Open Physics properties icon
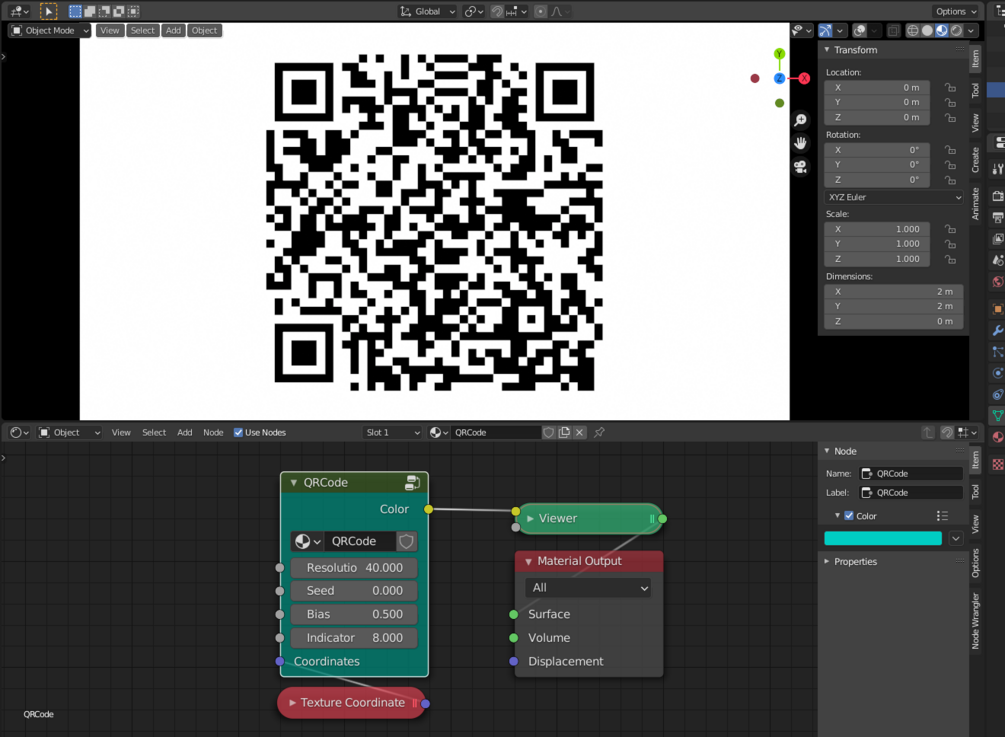1005x737 pixels. pyautogui.click(x=998, y=373)
